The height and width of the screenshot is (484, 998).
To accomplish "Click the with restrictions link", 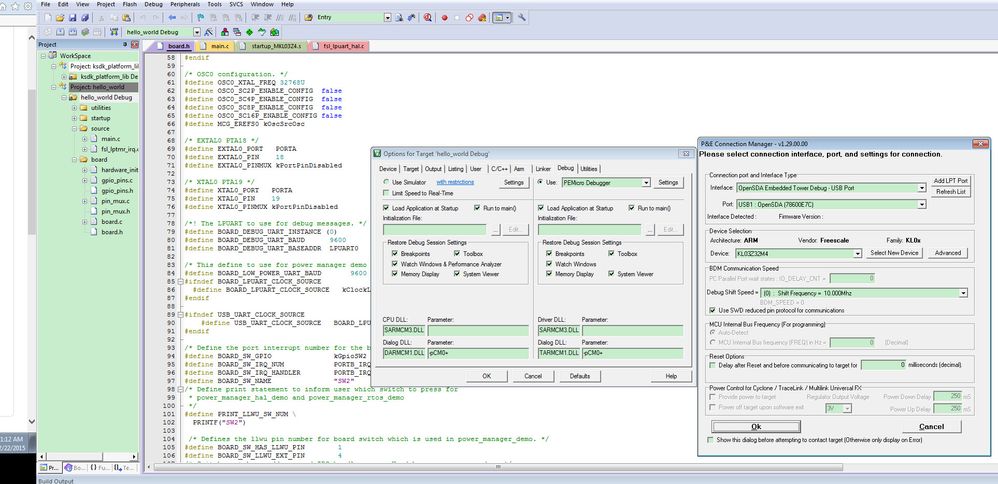I will click(x=455, y=182).
